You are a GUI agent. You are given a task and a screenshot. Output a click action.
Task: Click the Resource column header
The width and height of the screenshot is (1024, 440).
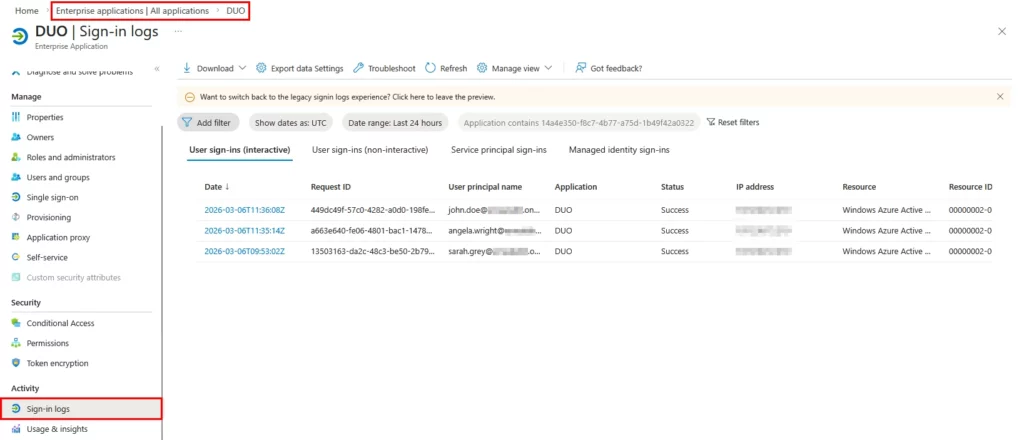[x=859, y=187]
